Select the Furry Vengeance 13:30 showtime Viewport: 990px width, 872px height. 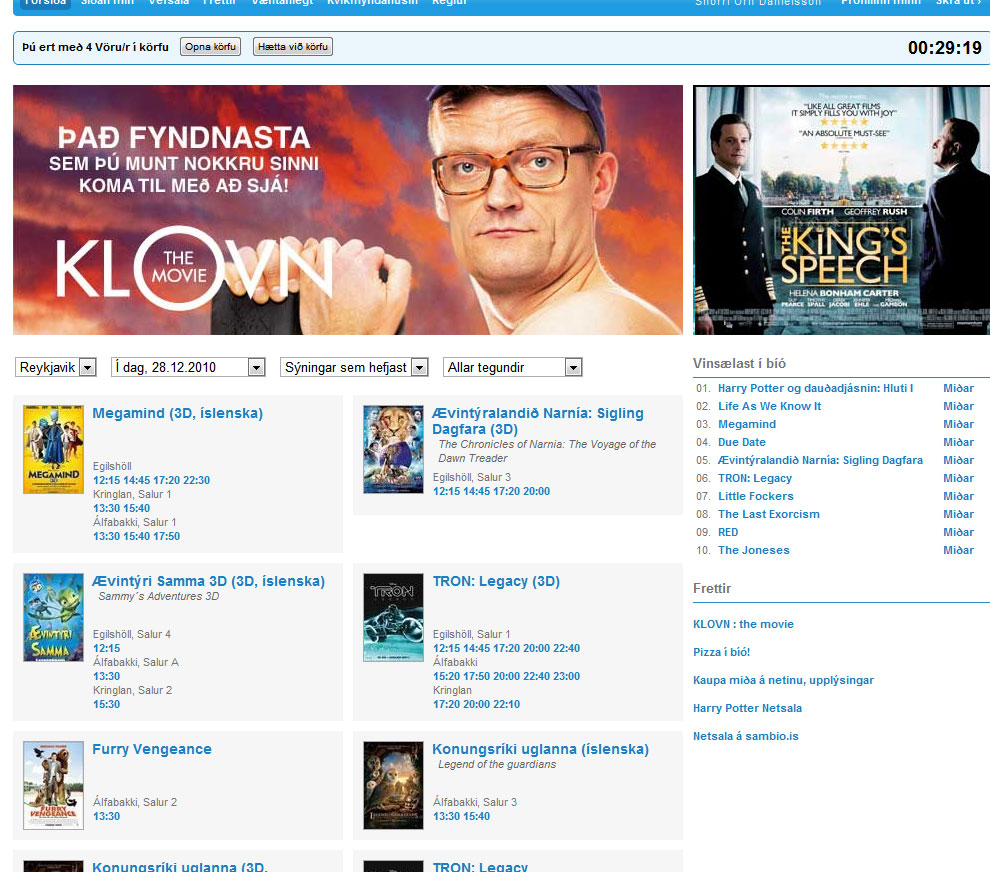click(x=106, y=816)
